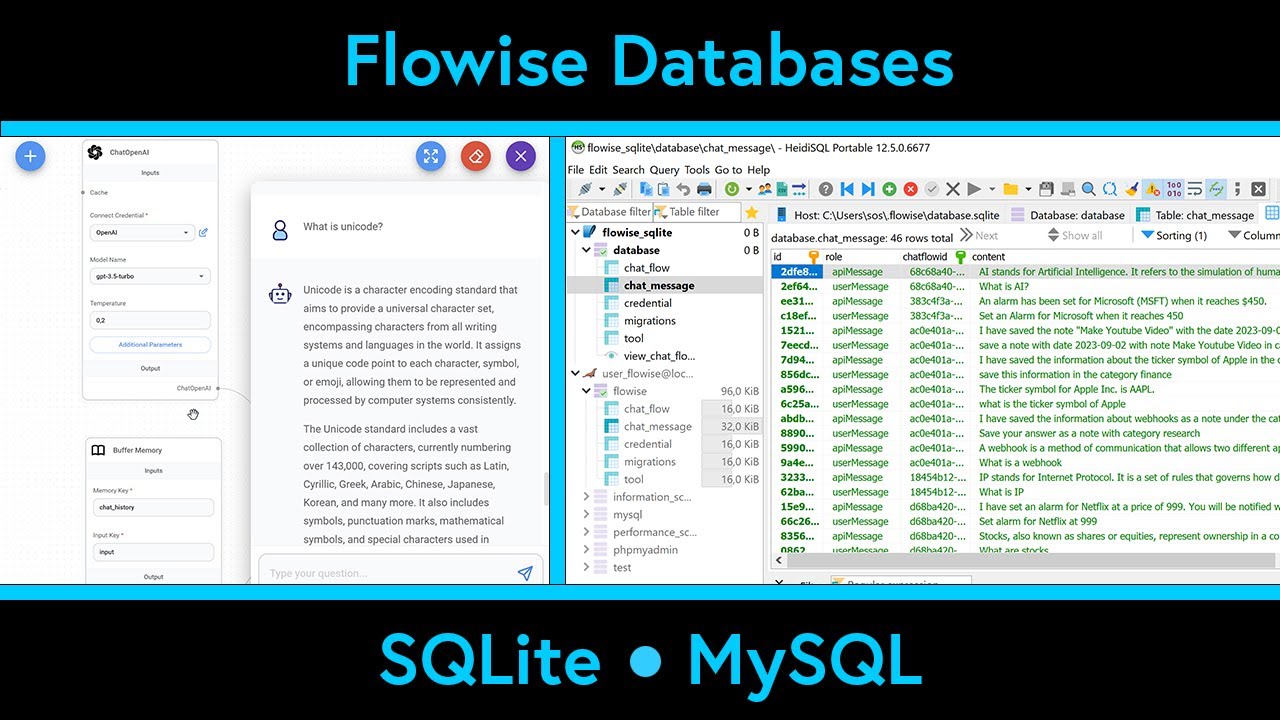The height and width of the screenshot is (720, 1280).
Task: Switch to the Table: chat_message tab
Action: [x=1194, y=215]
